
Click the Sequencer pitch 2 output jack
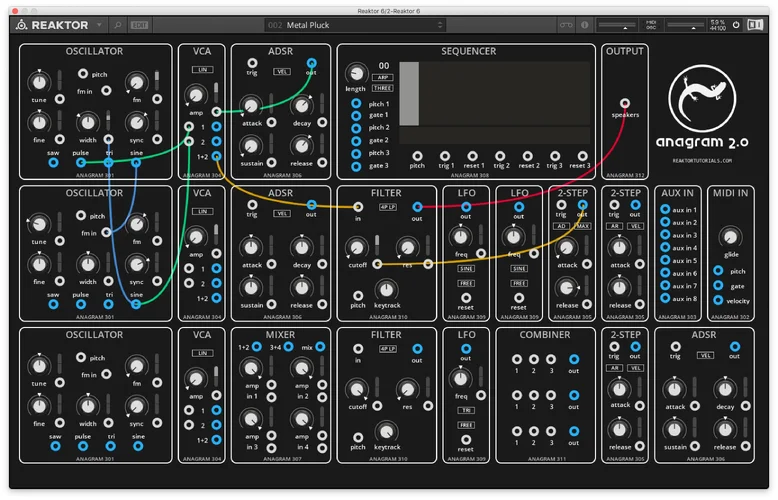[x=356, y=128]
